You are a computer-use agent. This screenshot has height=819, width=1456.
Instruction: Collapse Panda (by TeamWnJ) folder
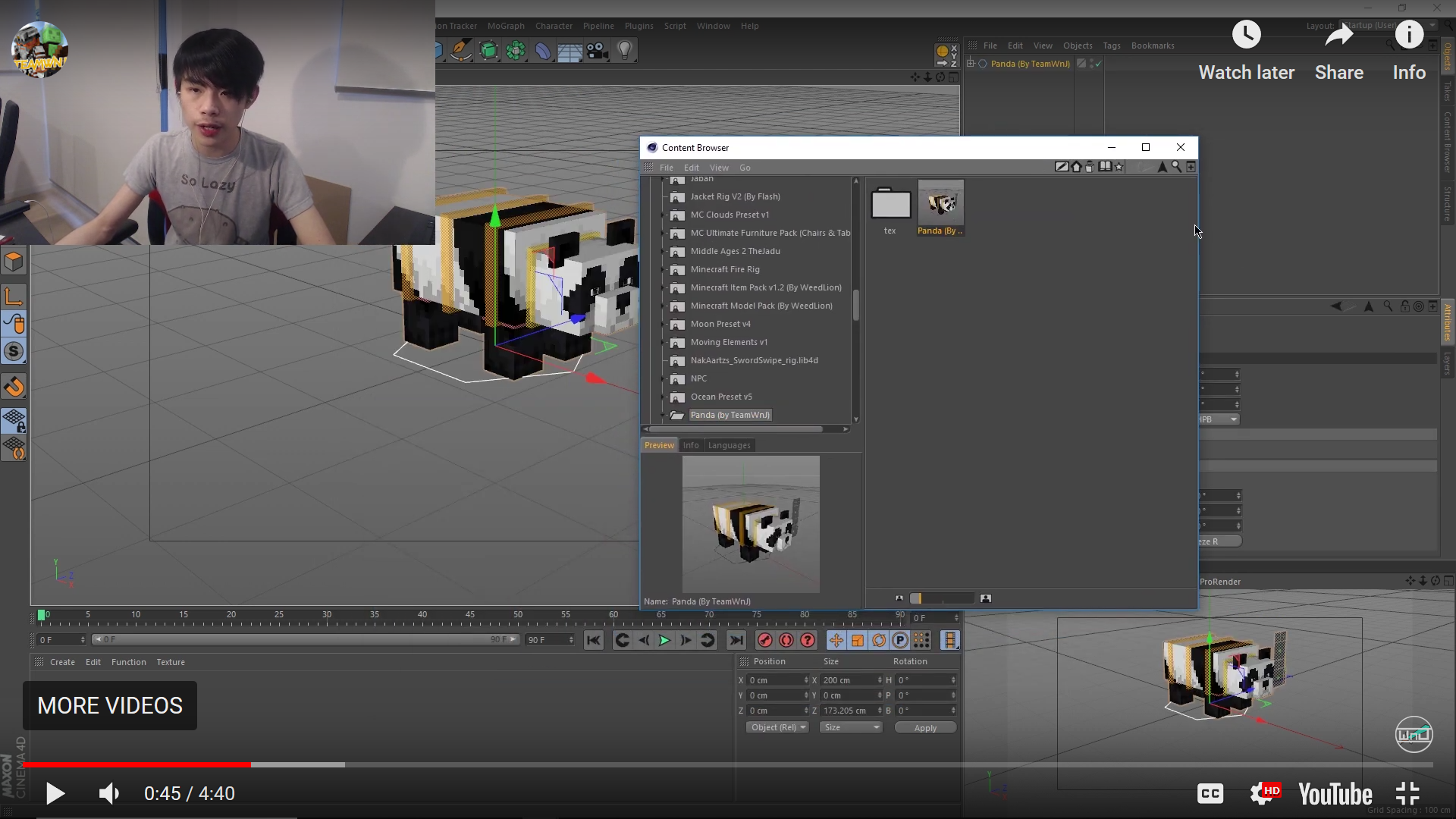[664, 415]
